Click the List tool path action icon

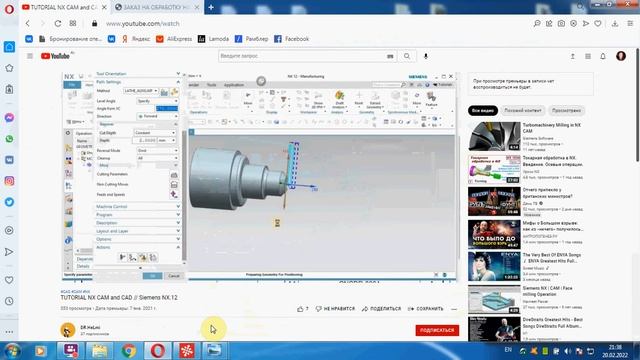[x=153, y=257]
